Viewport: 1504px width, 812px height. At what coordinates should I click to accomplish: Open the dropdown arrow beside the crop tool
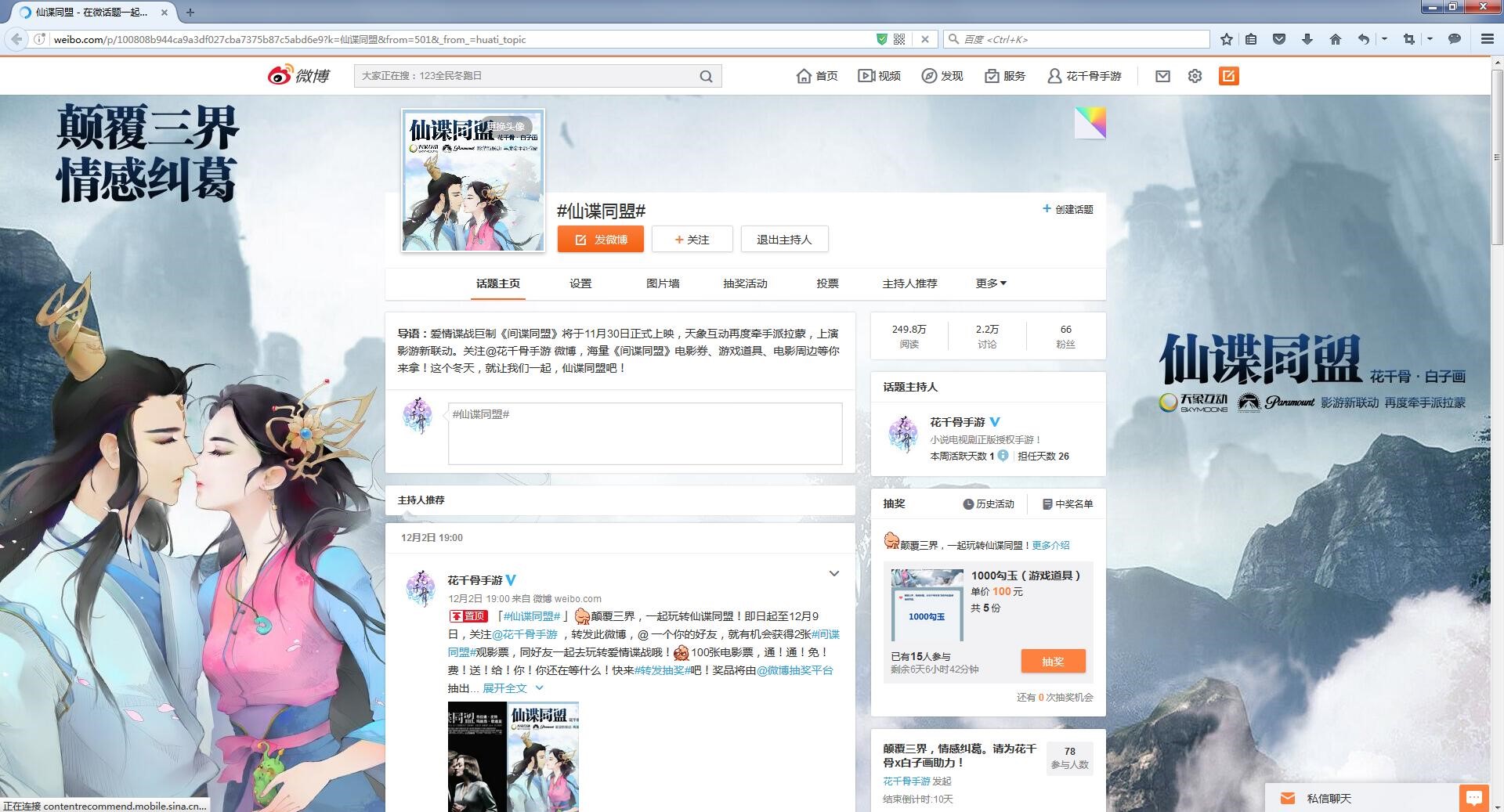click(1430, 39)
